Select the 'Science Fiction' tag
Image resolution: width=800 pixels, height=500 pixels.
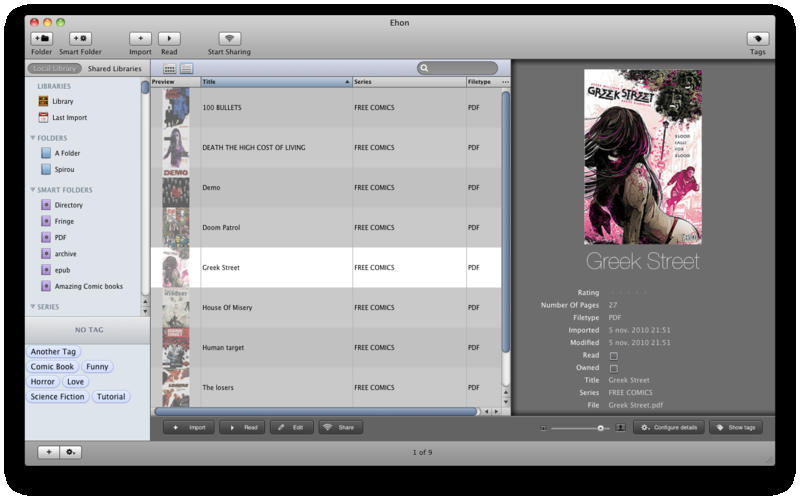click(x=57, y=396)
